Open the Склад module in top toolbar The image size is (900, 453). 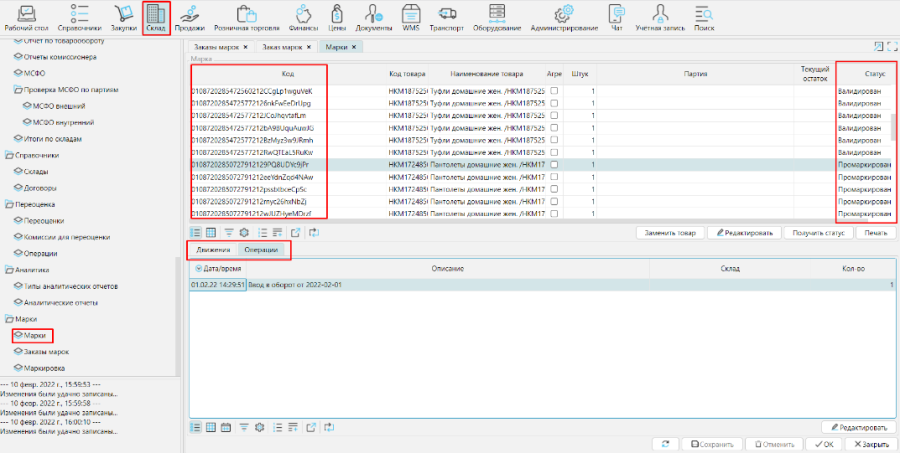click(156, 18)
